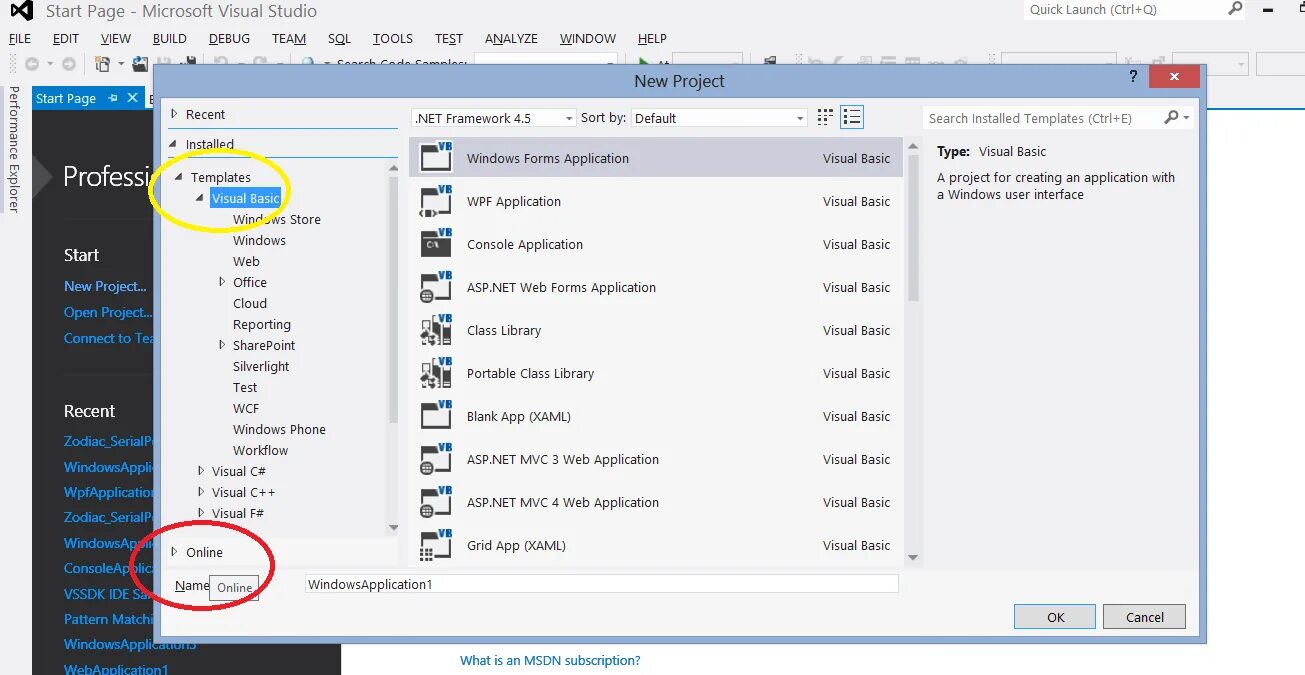Image resolution: width=1305 pixels, height=675 pixels.
Task: Expand the Visual C++ node arrow
Action: (201, 492)
